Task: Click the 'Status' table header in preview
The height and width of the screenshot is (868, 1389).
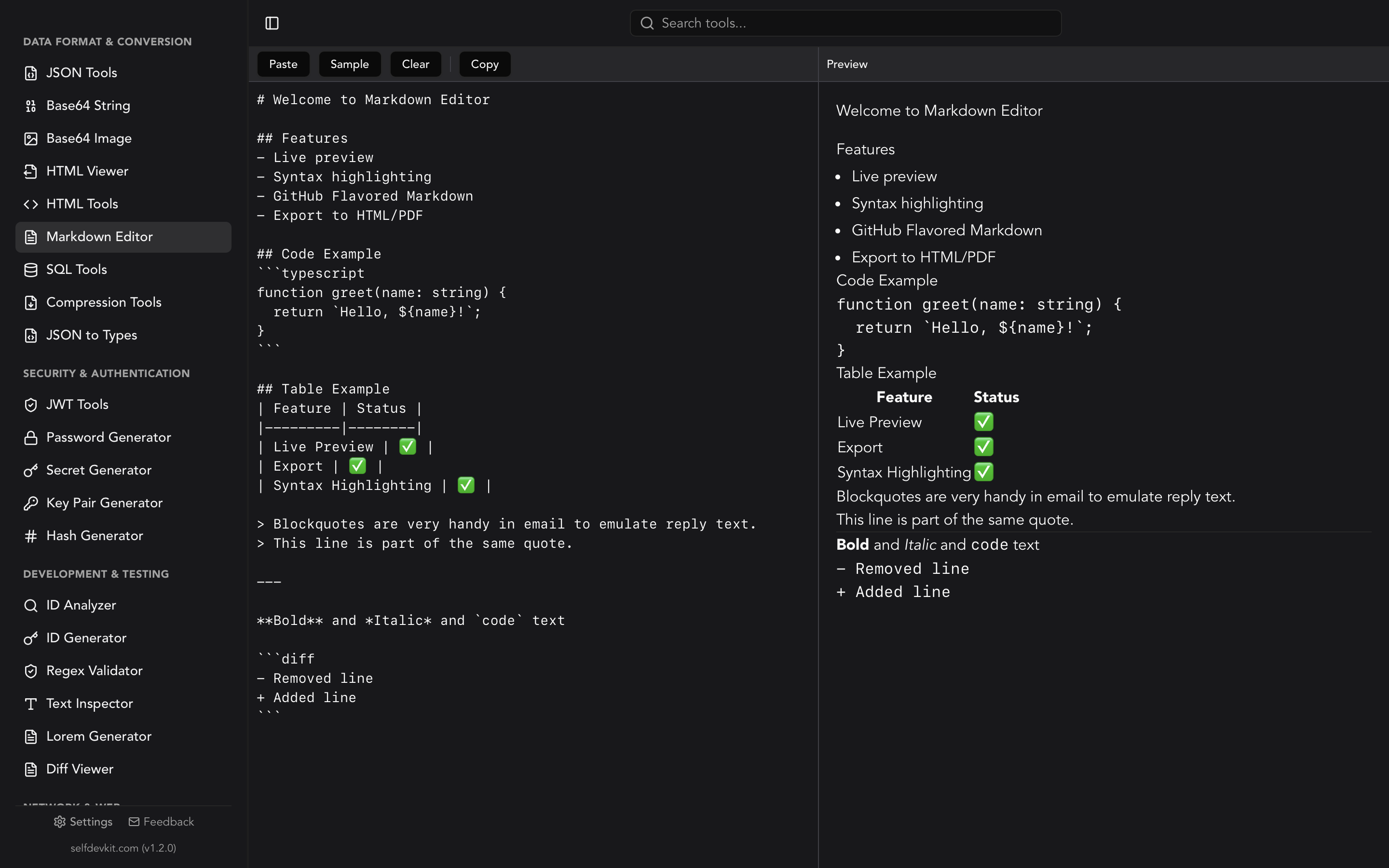Action: click(996, 397)
